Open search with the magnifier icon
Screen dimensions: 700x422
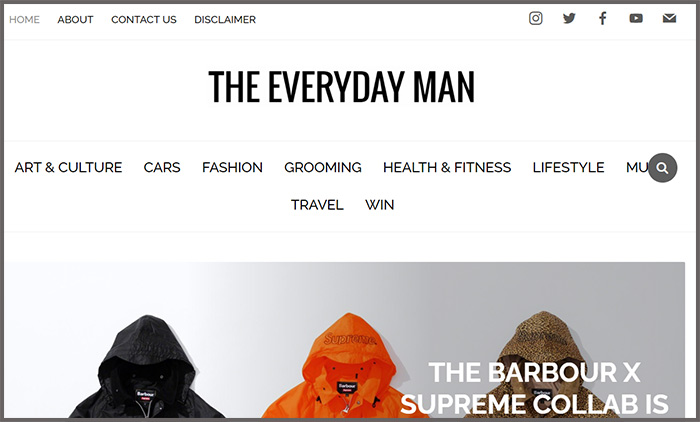coord(662,168)
